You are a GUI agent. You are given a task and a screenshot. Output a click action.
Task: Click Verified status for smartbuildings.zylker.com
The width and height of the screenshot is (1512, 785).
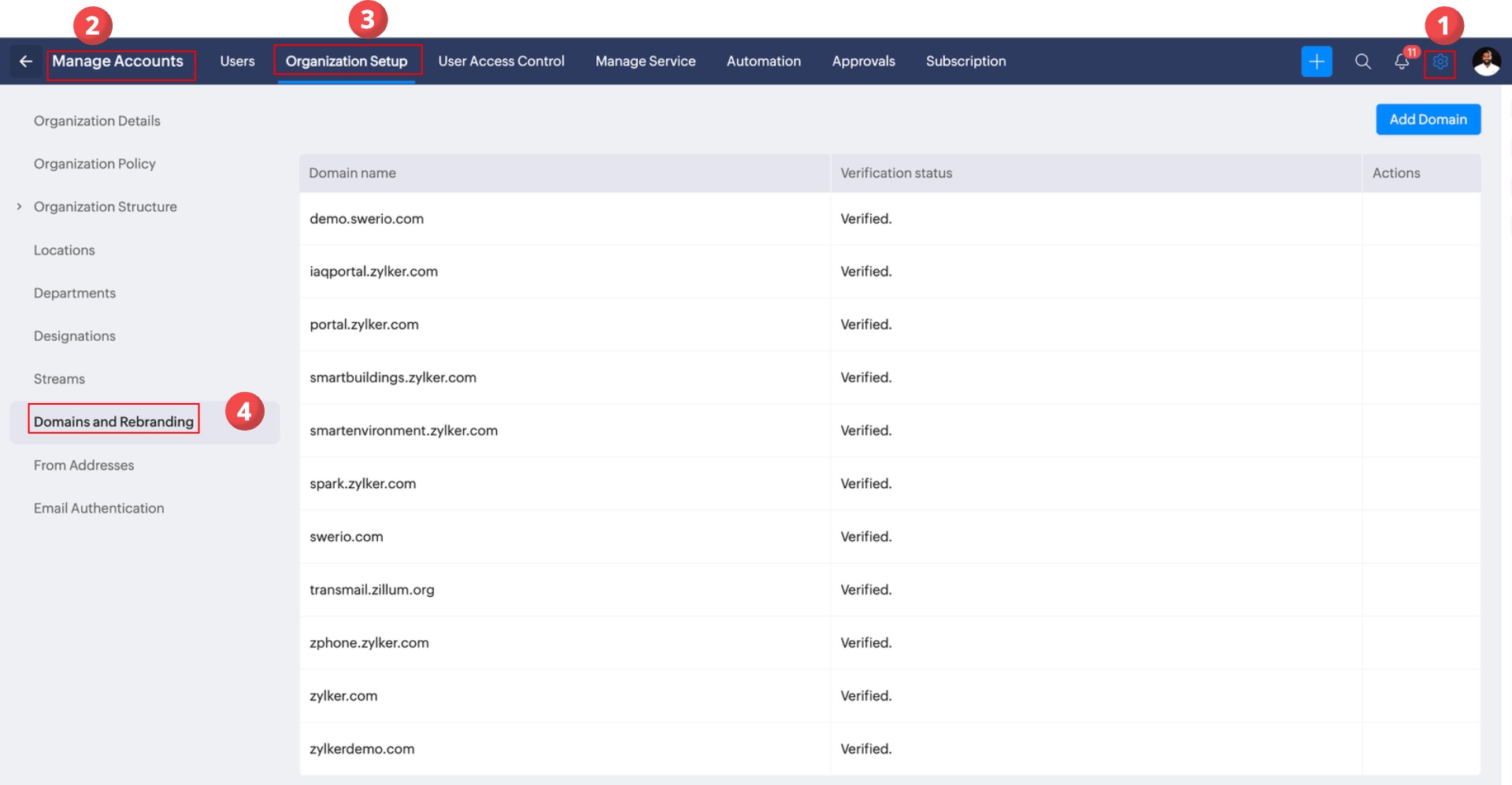coord(866,378)
